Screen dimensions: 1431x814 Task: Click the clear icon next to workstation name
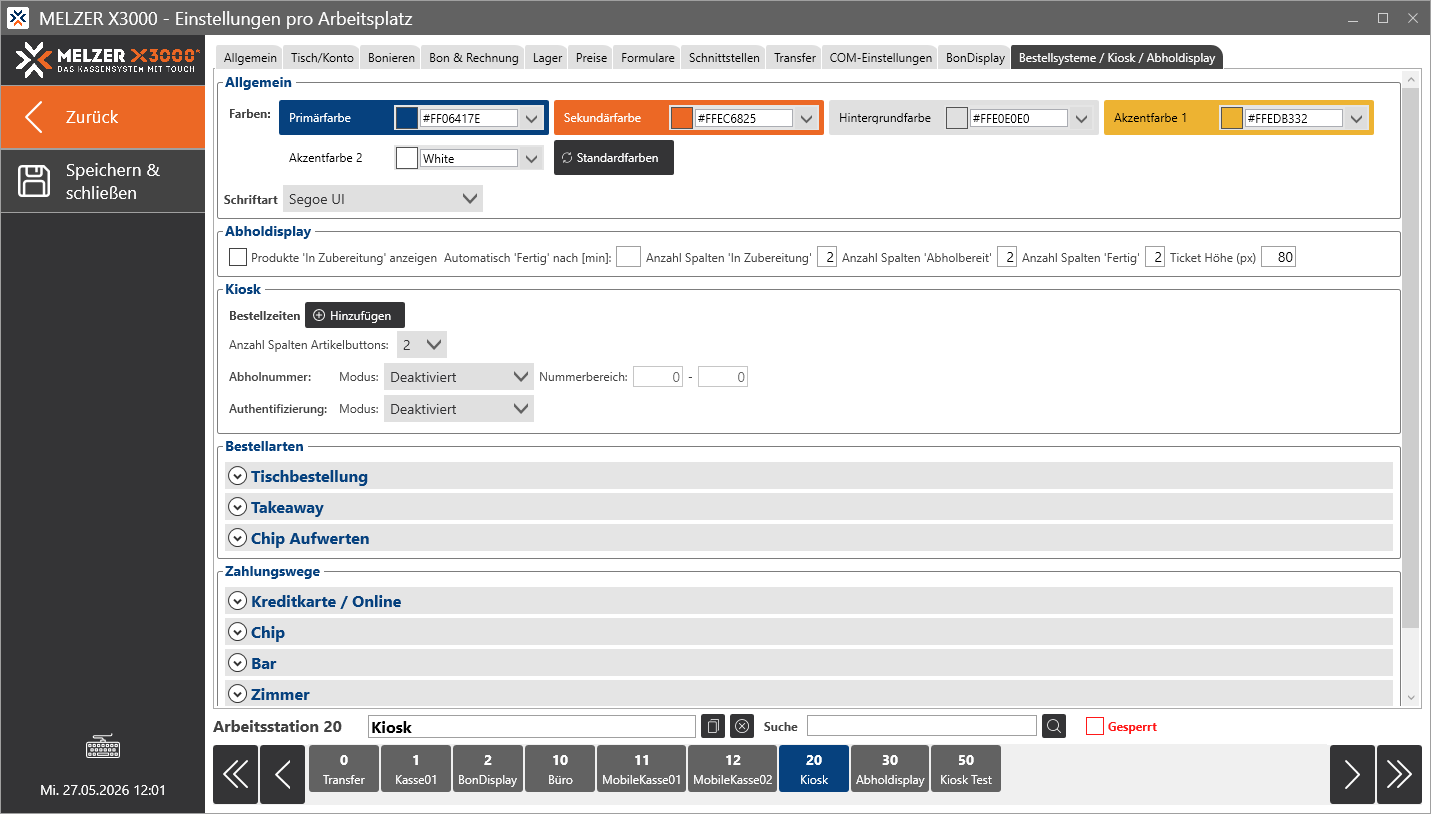coord(742,726)
